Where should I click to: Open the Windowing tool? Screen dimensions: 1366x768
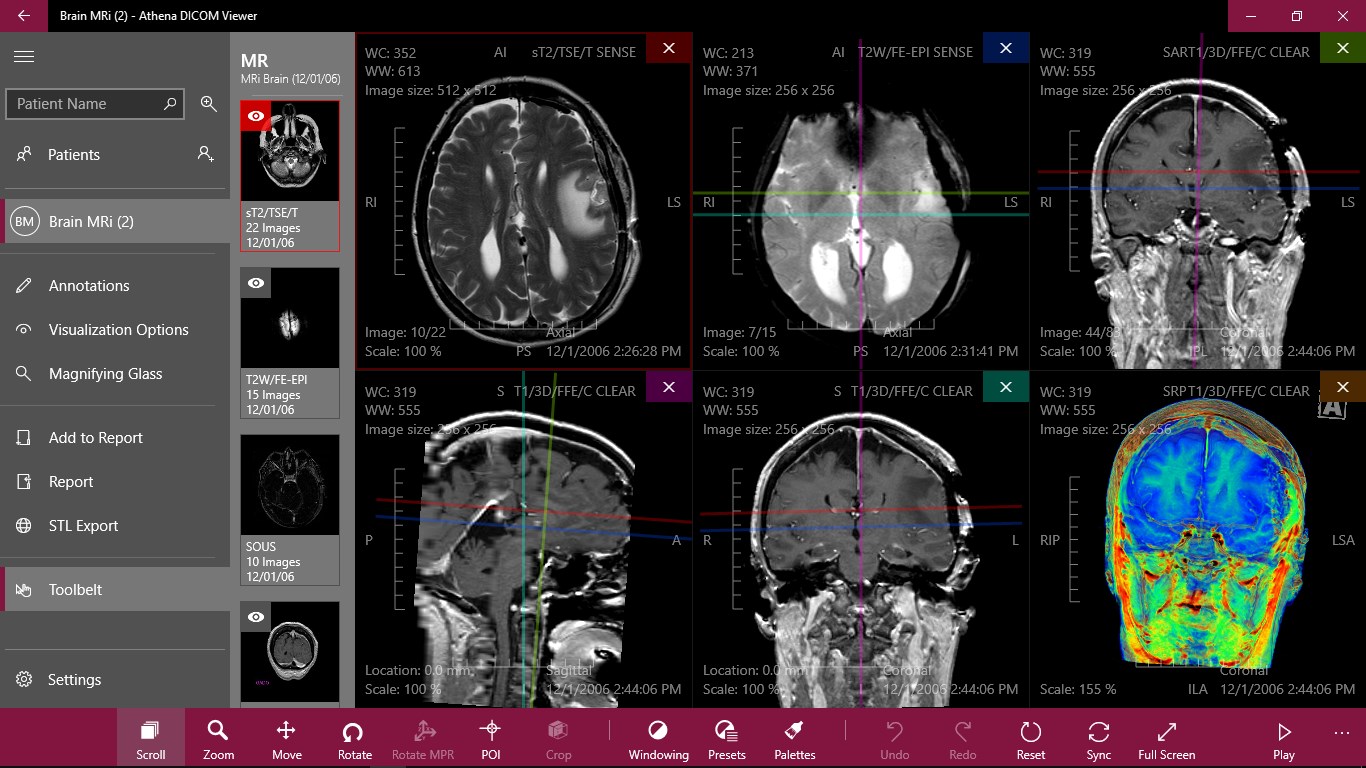tap(658, 738)
